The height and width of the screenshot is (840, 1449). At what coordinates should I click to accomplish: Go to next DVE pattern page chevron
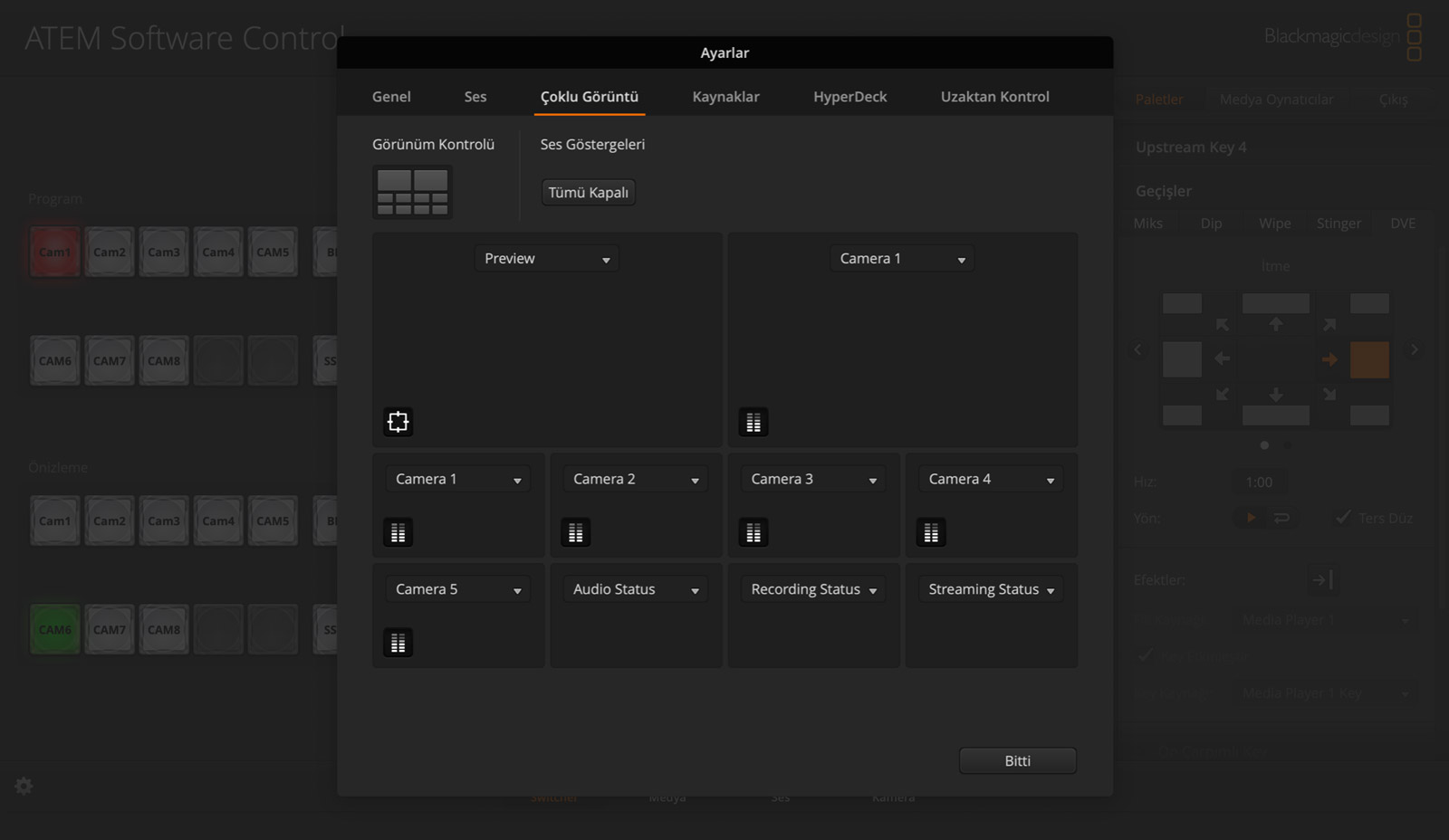[x=1414, y=349]
